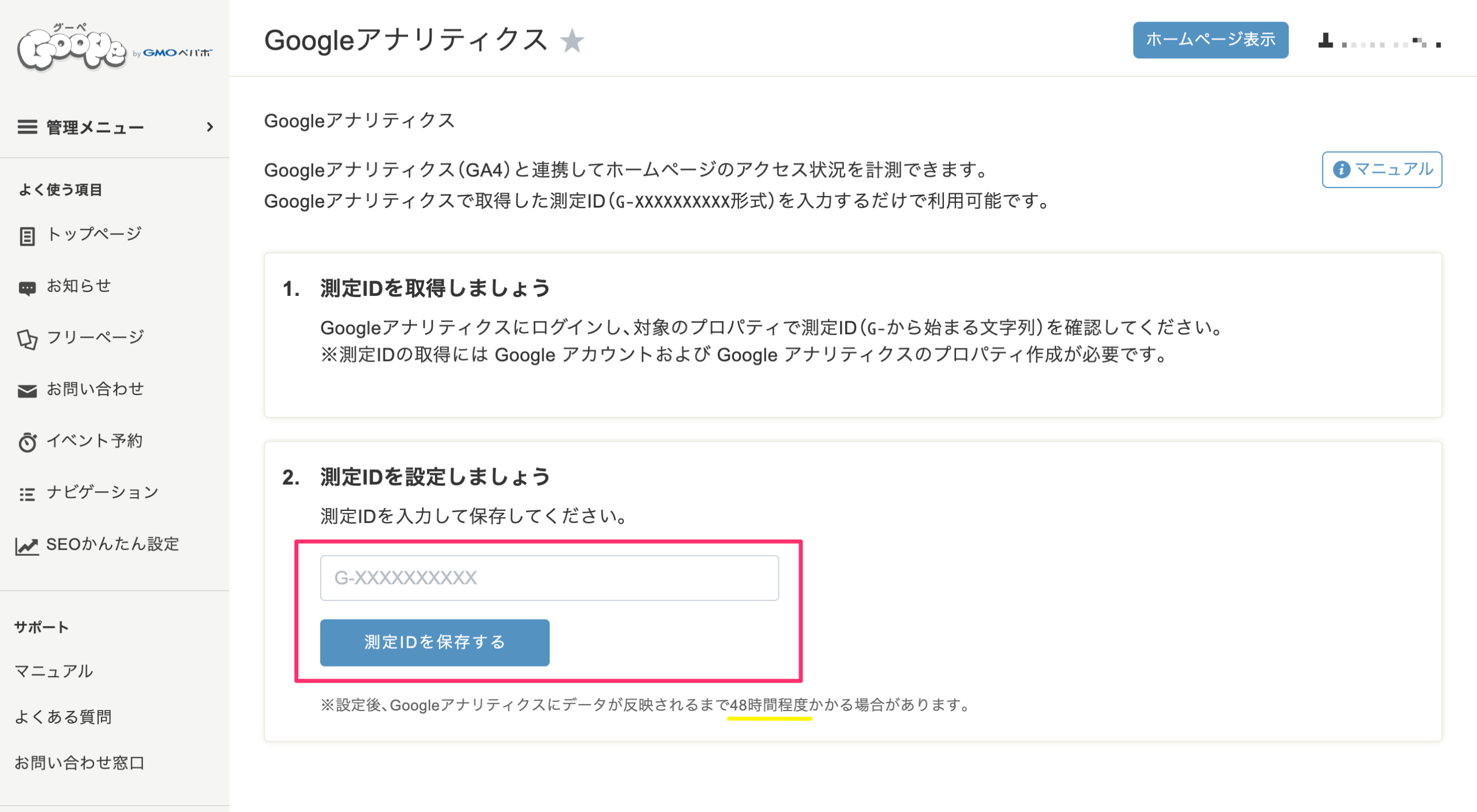
Task: Click the SEOかんたん設定 chart icon
Action: pyautogui.click(x=27, y=546)
